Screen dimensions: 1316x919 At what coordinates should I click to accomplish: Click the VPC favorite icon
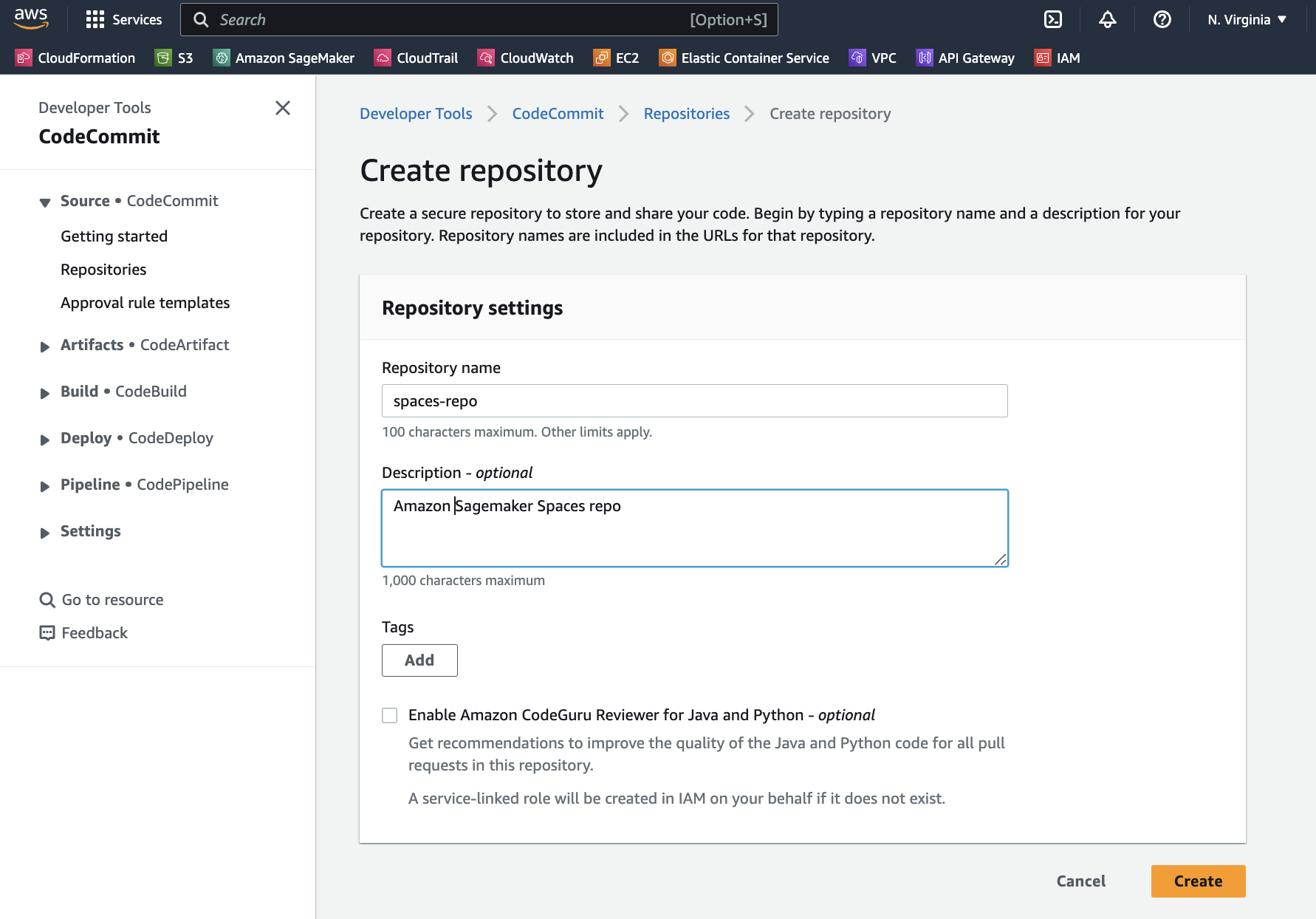[857, 58]
